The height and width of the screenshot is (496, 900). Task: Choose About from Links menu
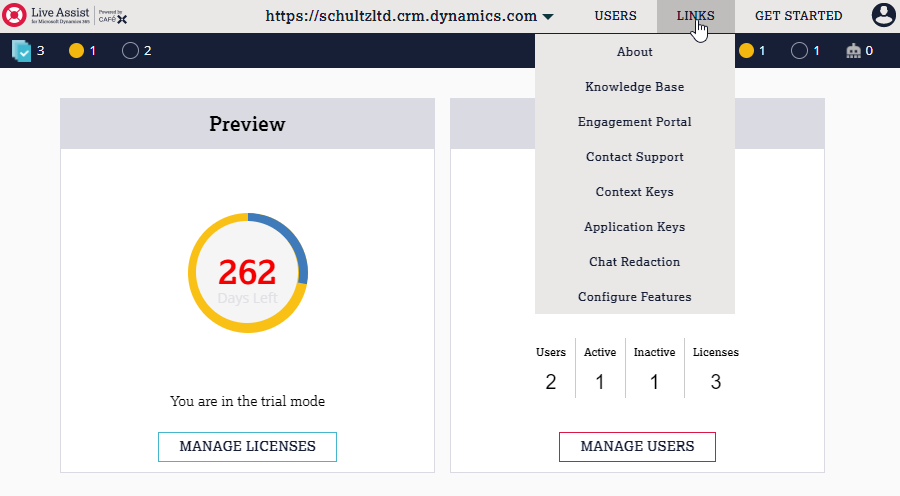pyautogui.click(x=635, y=52)
